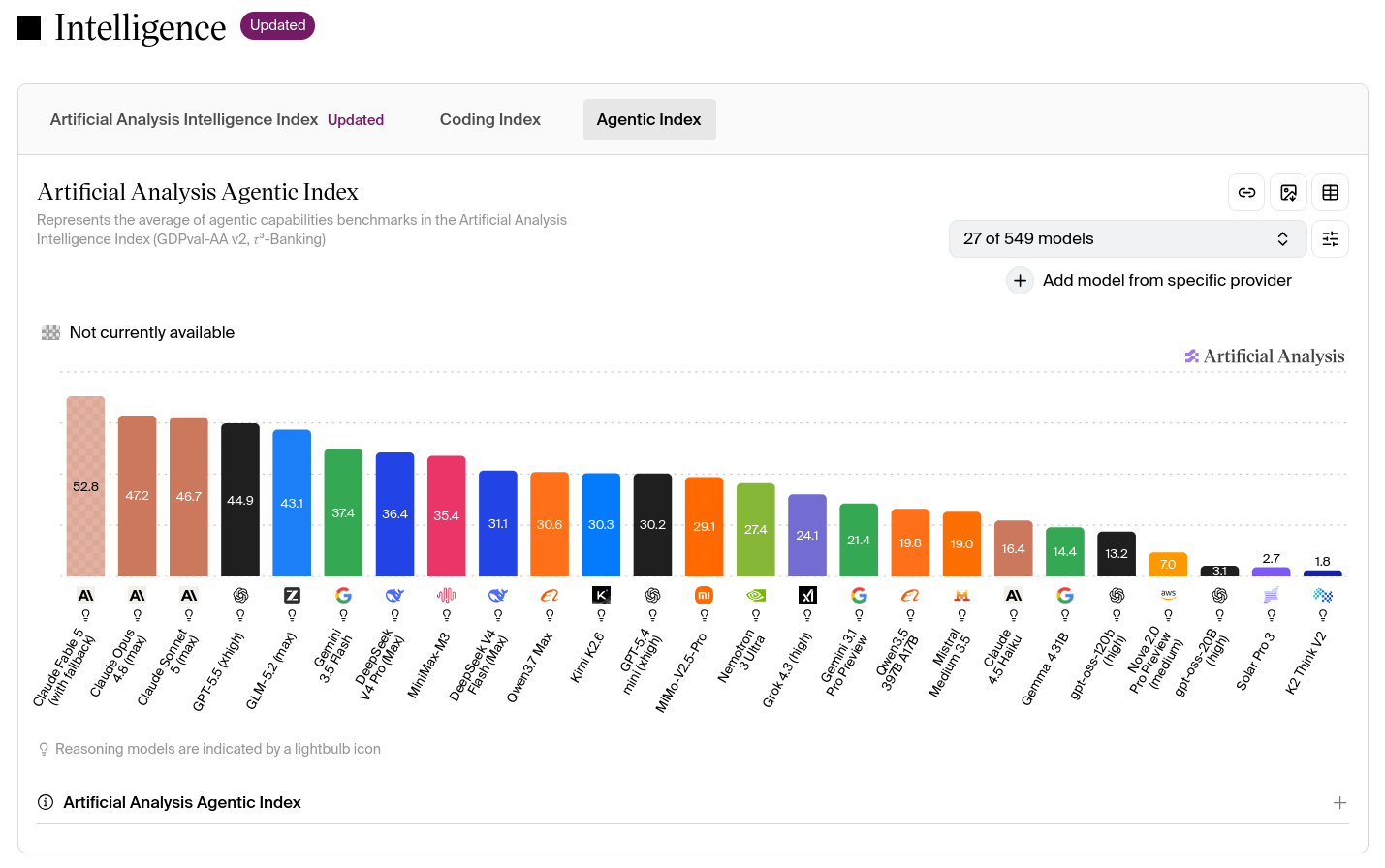Click the Mistral logo under Mistral Medium 3.5

click(x=961, y=595)
